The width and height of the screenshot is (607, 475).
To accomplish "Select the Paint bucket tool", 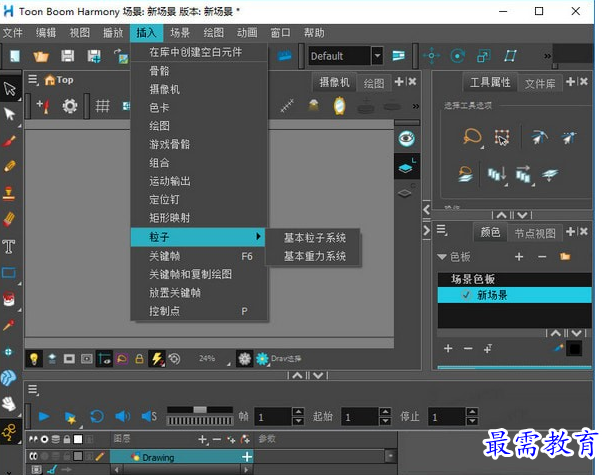I will (x=9, y=299).
